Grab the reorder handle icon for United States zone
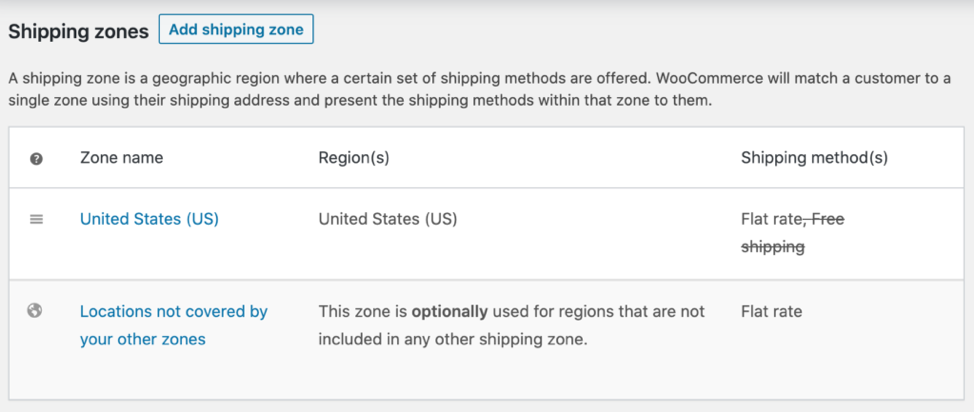This screenshot has height=412, width=974. tap(37, 219)
